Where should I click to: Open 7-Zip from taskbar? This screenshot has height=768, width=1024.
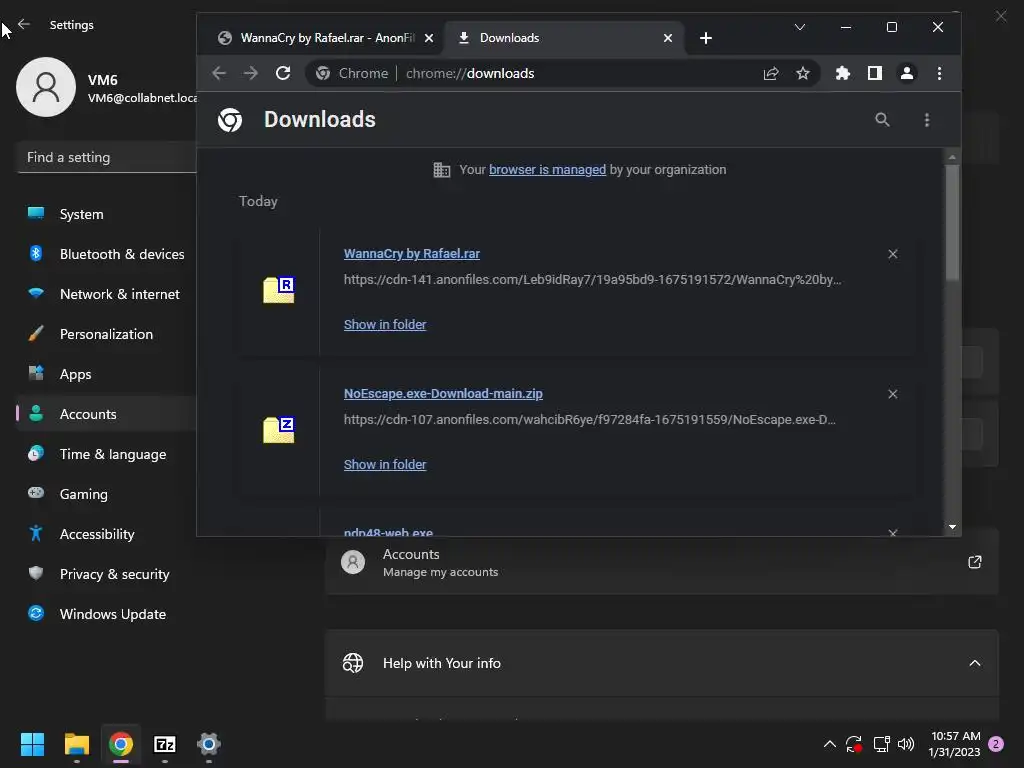coord(165,744)
